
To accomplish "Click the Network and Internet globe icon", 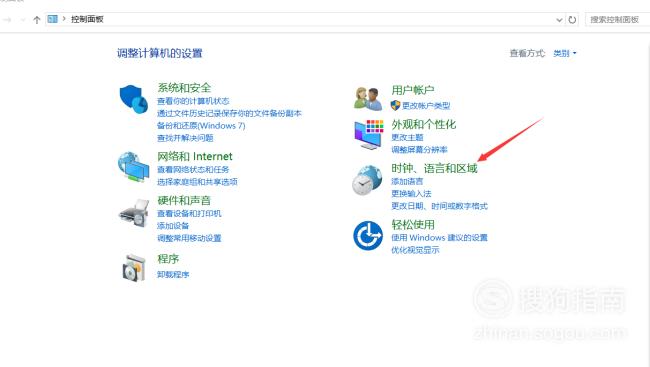I will [133, 166].
